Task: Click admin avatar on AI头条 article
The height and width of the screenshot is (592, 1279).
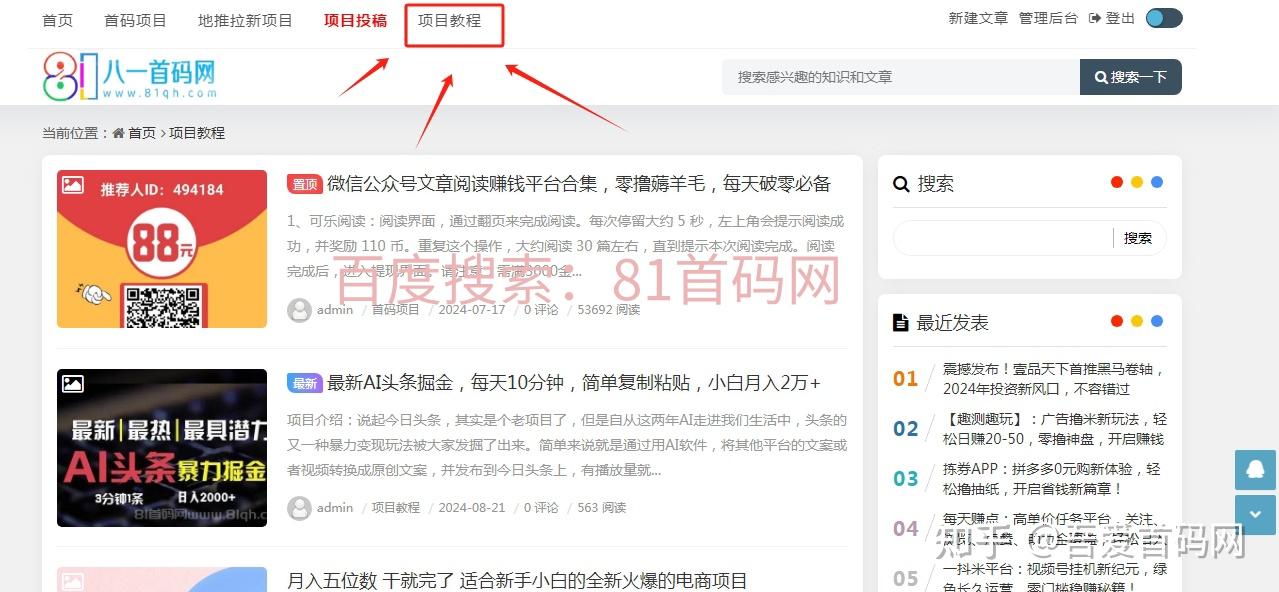Action: point(299,508)
